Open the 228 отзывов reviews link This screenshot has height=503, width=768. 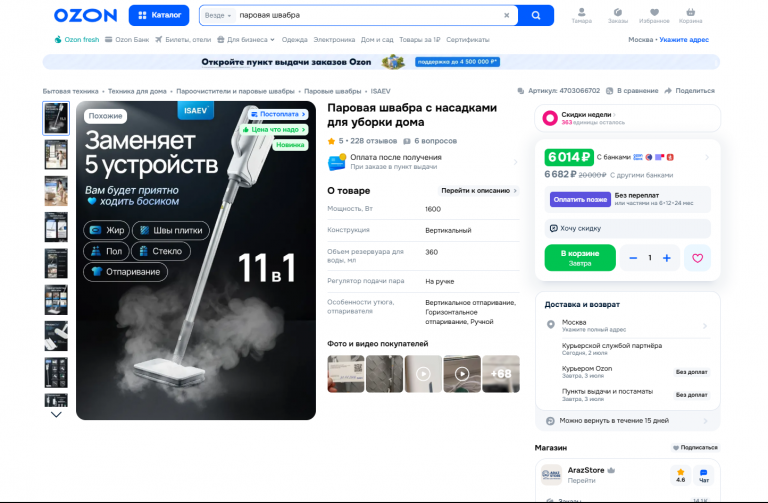click(x=374, y=141)
